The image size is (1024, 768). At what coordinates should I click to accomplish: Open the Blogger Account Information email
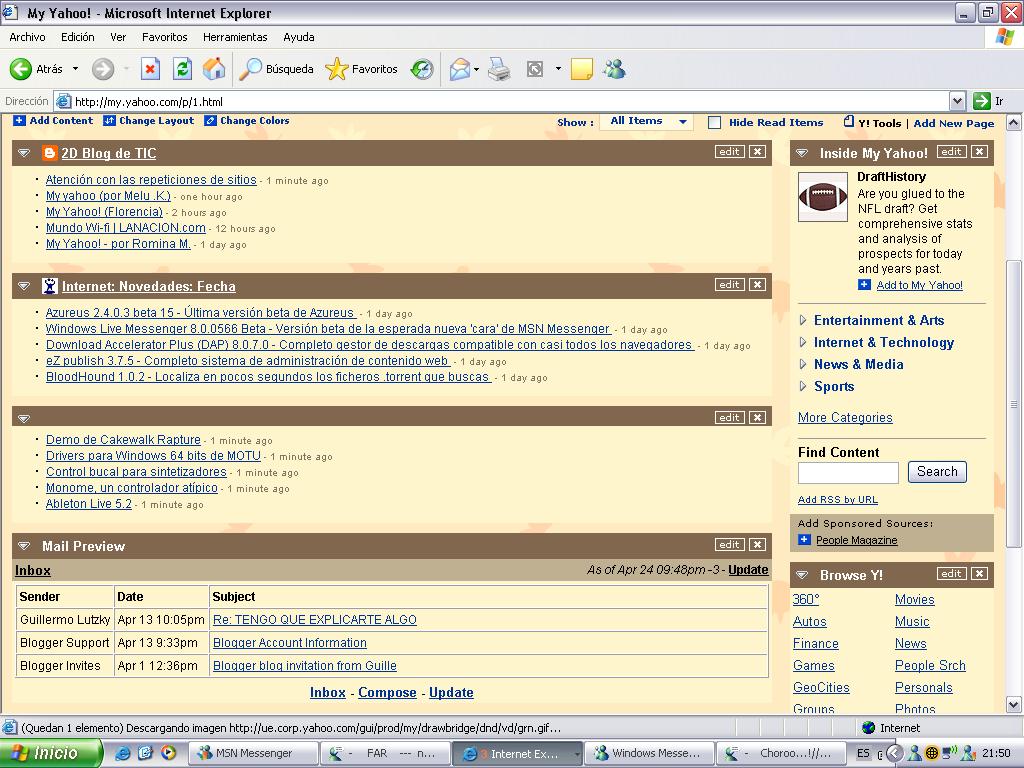(290, 643)
